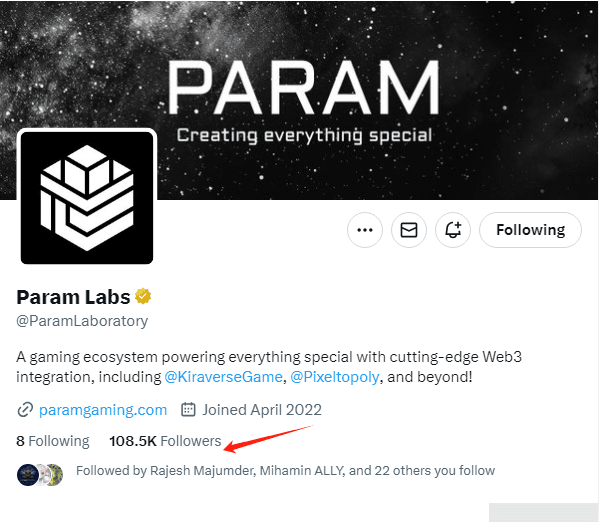The width and height of the screenshot is (601, 522).
Task: View the 8 Following list
Action: (53, 441)
